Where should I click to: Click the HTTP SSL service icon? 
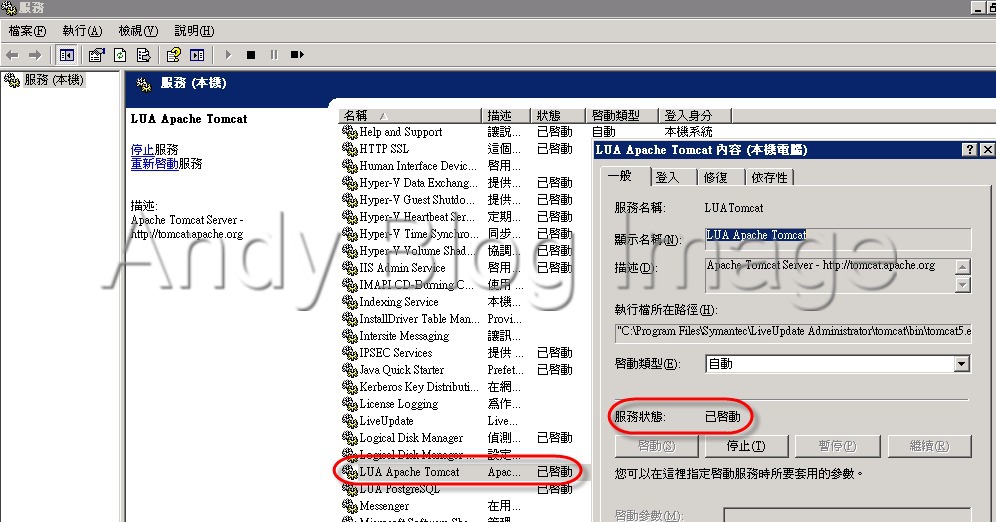[349, 149]
